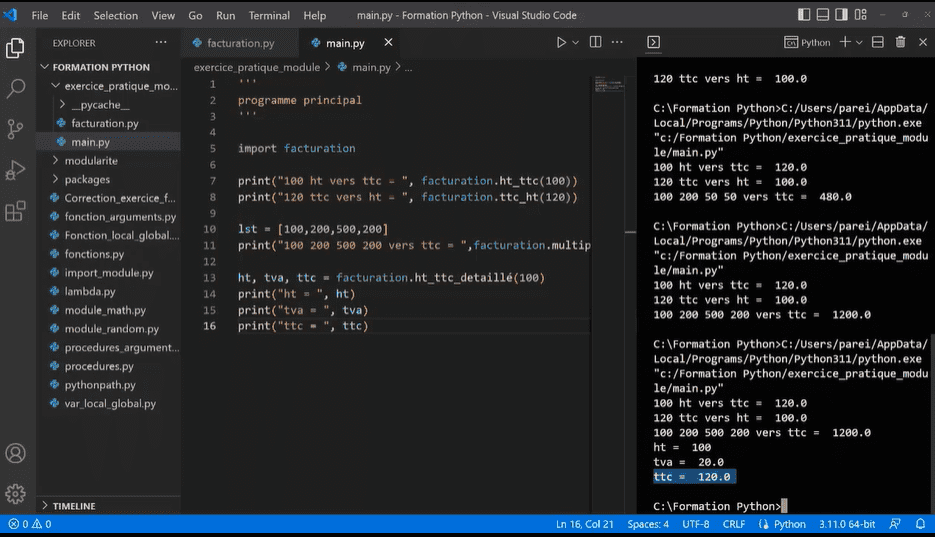Viewport: 935px width, 537px height.
Task: Select the Python terminal shell label
Action: click(807, 42)
